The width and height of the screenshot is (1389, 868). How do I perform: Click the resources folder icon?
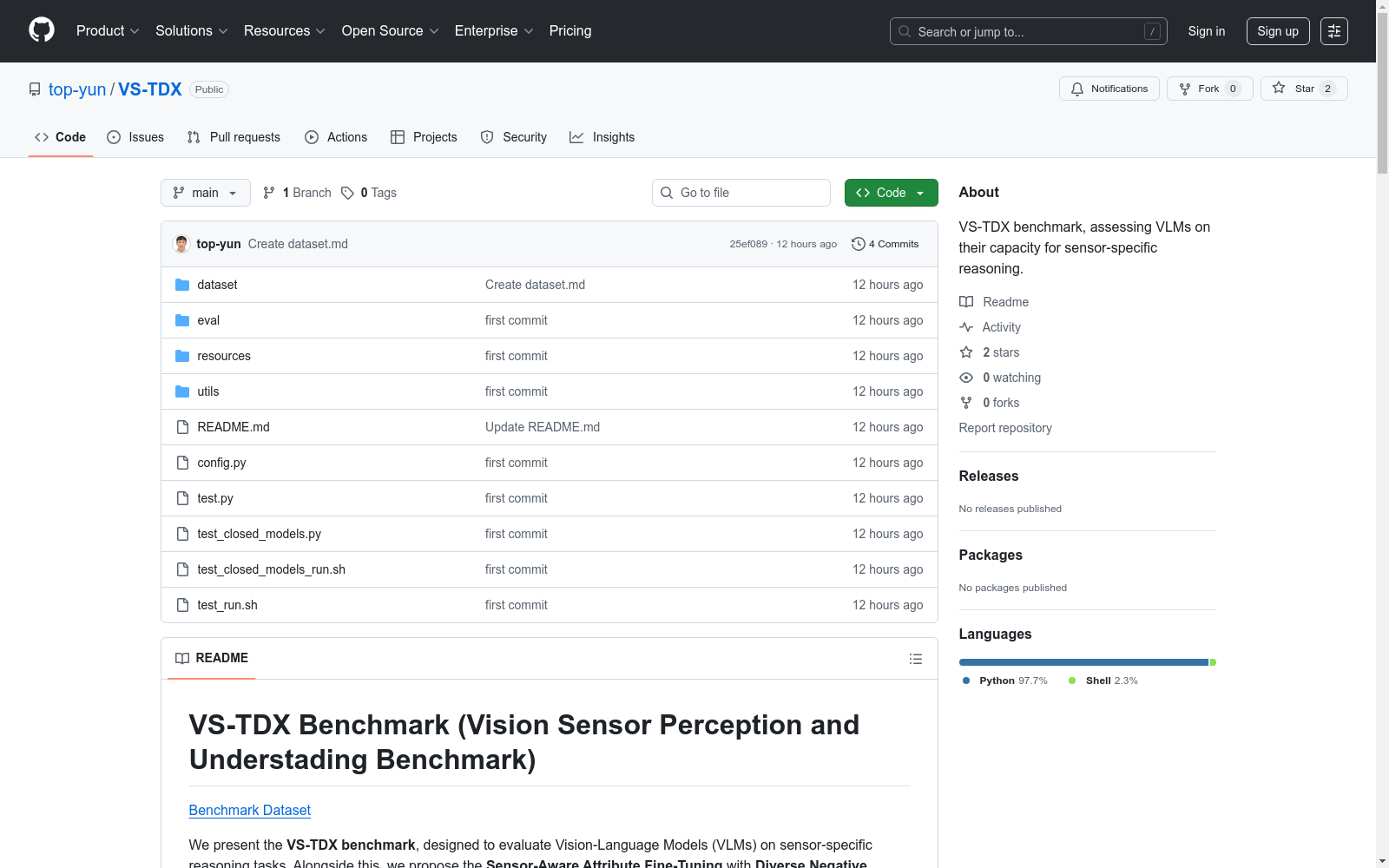coord(182,356)
